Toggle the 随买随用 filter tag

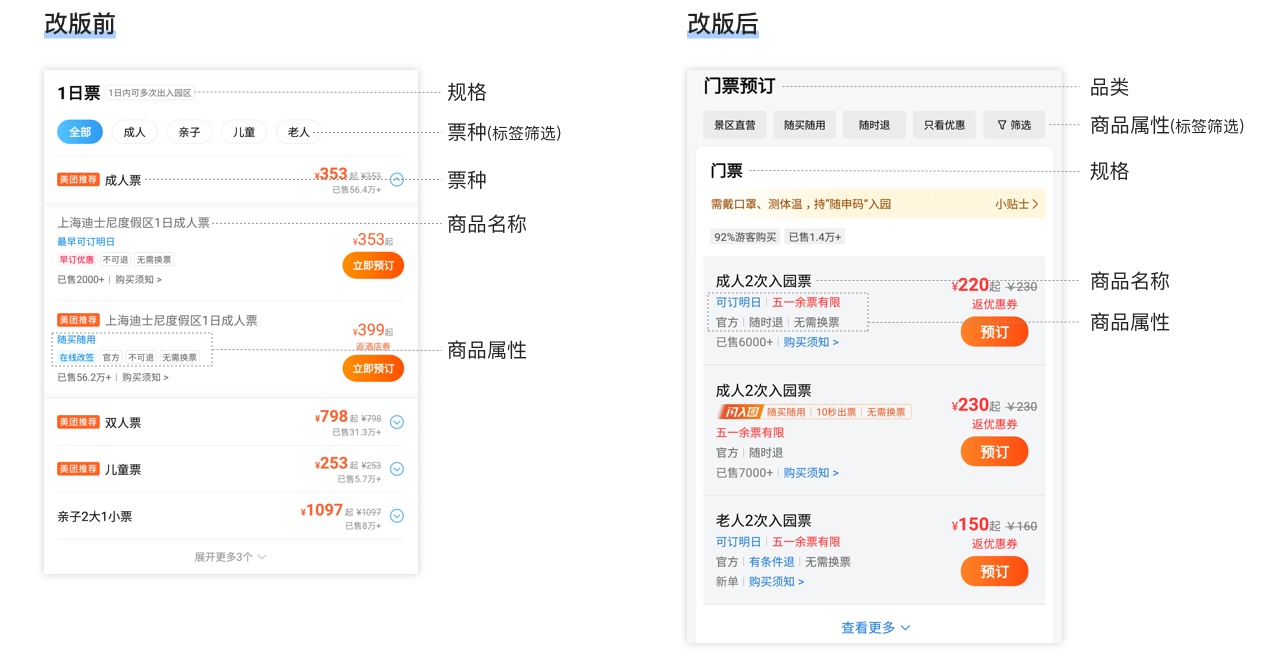805,124
